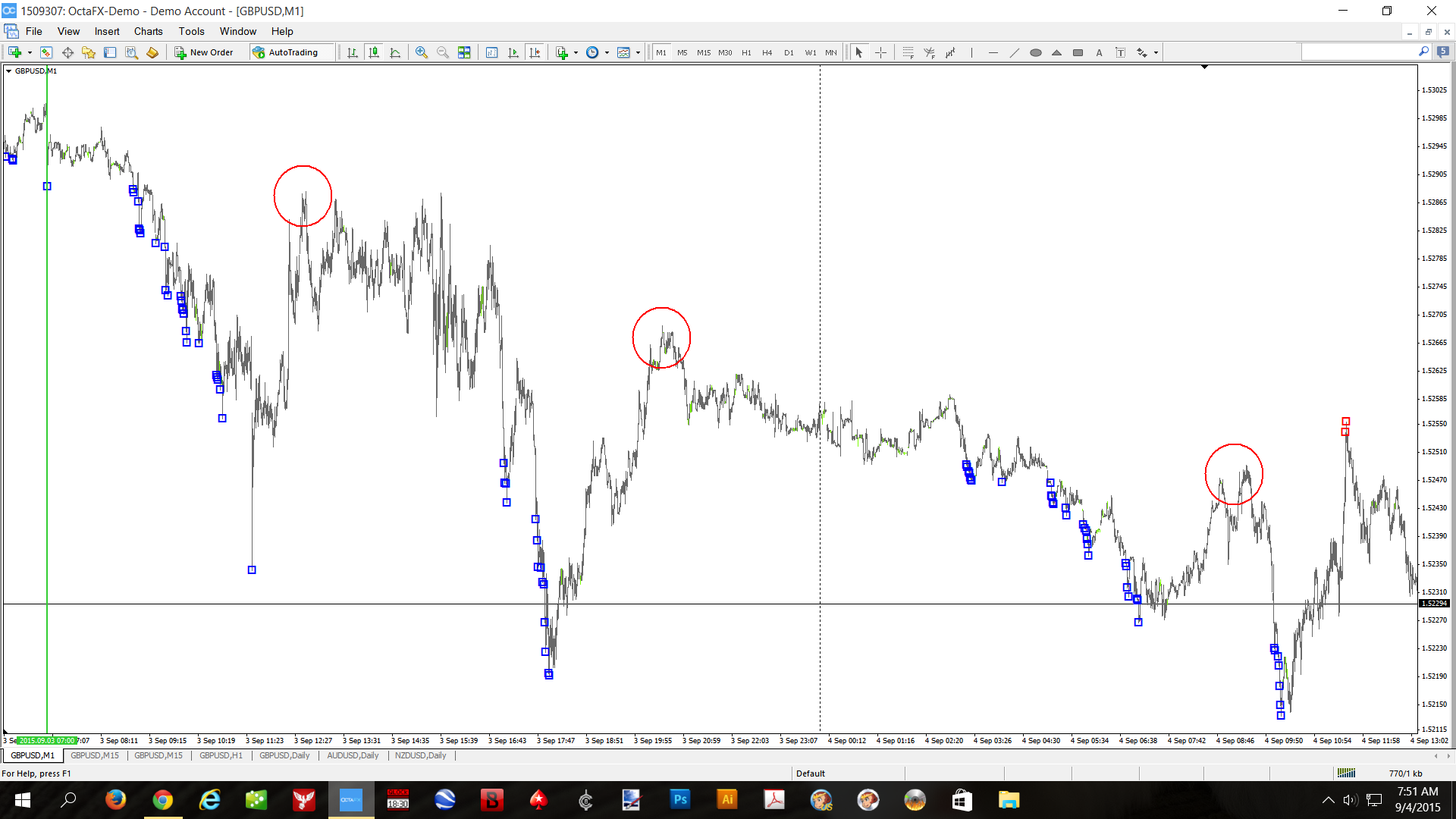Screen dimensions: 1456x819
Task: Open the Strategy Tester icon
Action: [131, 52]
